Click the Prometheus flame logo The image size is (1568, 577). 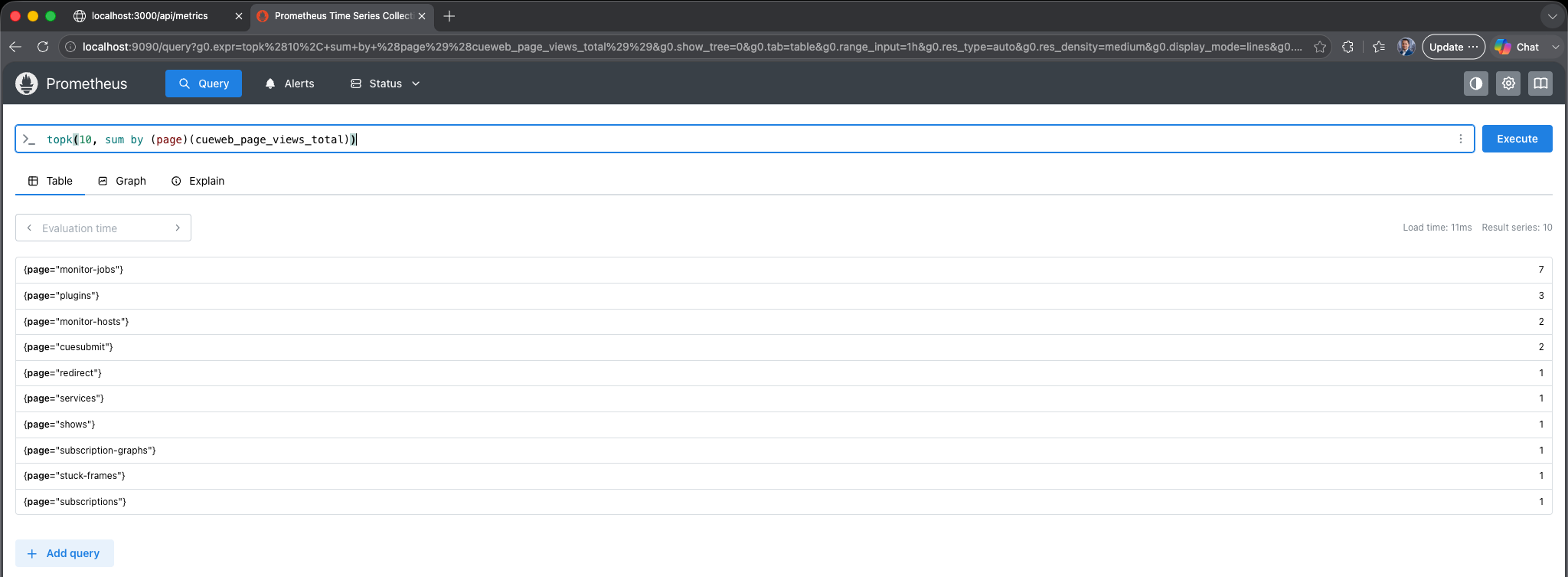click(x=27, y=84)
